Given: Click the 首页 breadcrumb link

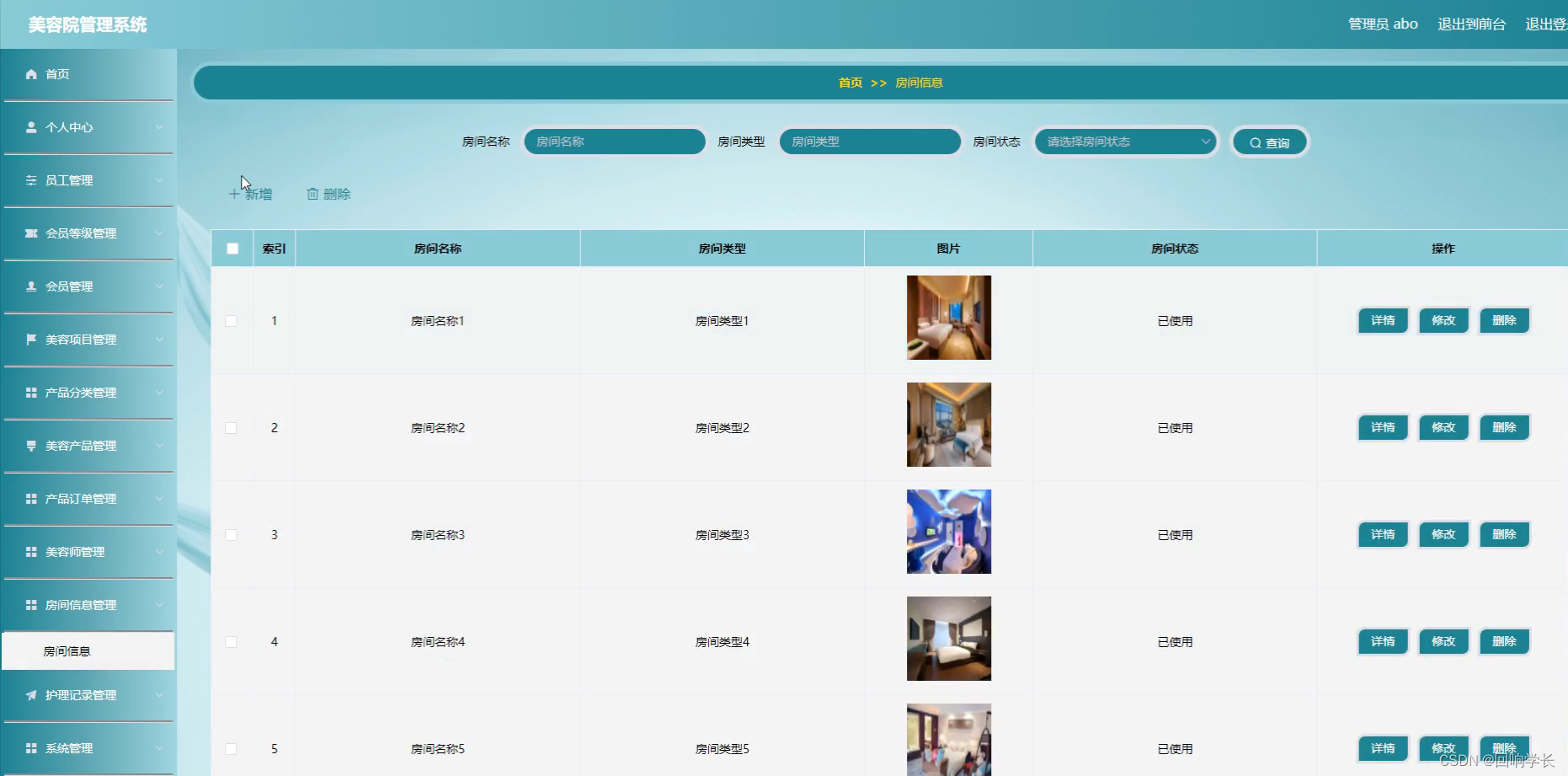Looking at the screenshot, I should pyautogui.click(x=849, y=83).
